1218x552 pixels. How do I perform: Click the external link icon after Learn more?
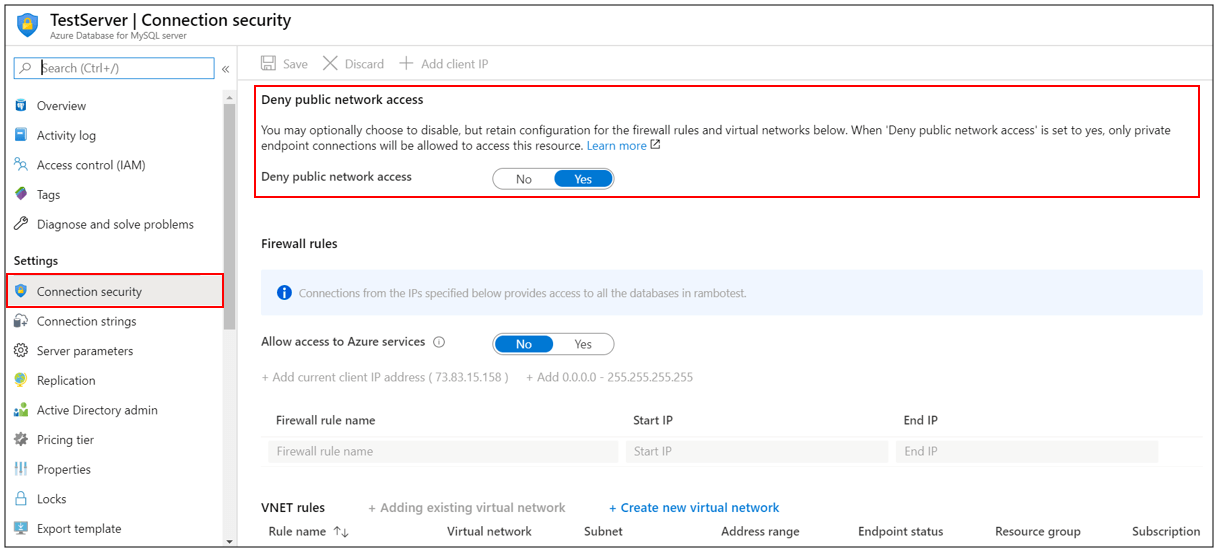(x=656, y=145)
